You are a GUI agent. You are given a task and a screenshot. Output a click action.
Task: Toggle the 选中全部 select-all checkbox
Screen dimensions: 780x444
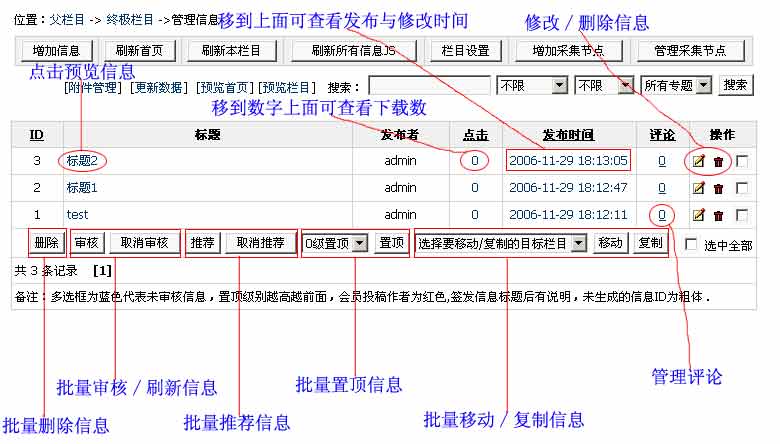(692, 244)
